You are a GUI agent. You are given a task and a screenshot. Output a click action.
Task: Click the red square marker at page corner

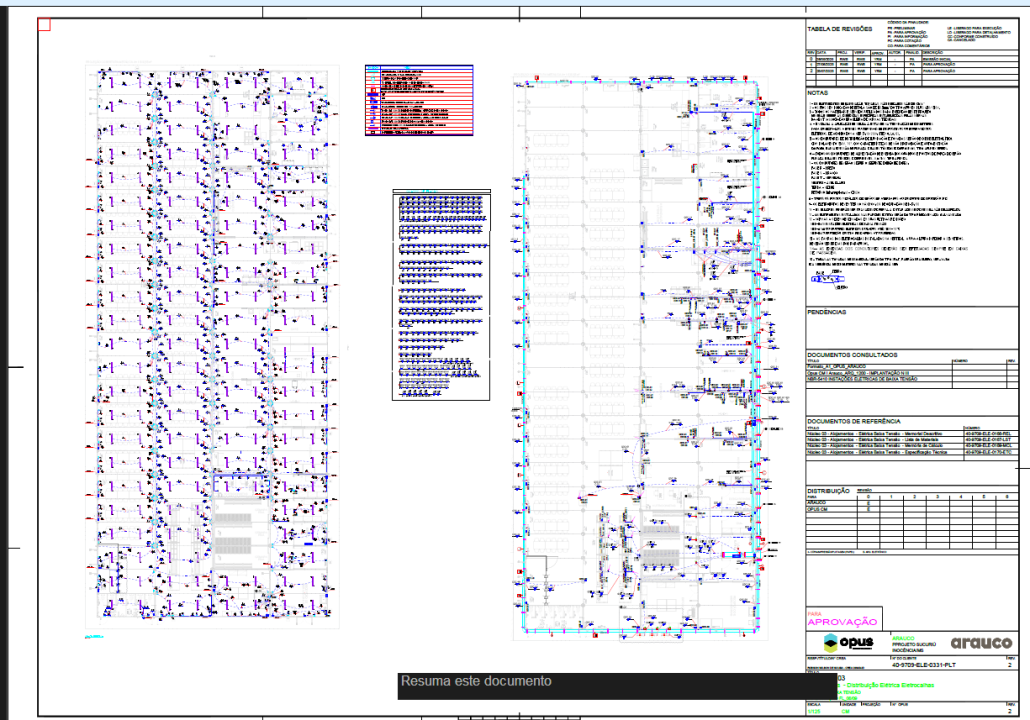click(x=43, y=25)
